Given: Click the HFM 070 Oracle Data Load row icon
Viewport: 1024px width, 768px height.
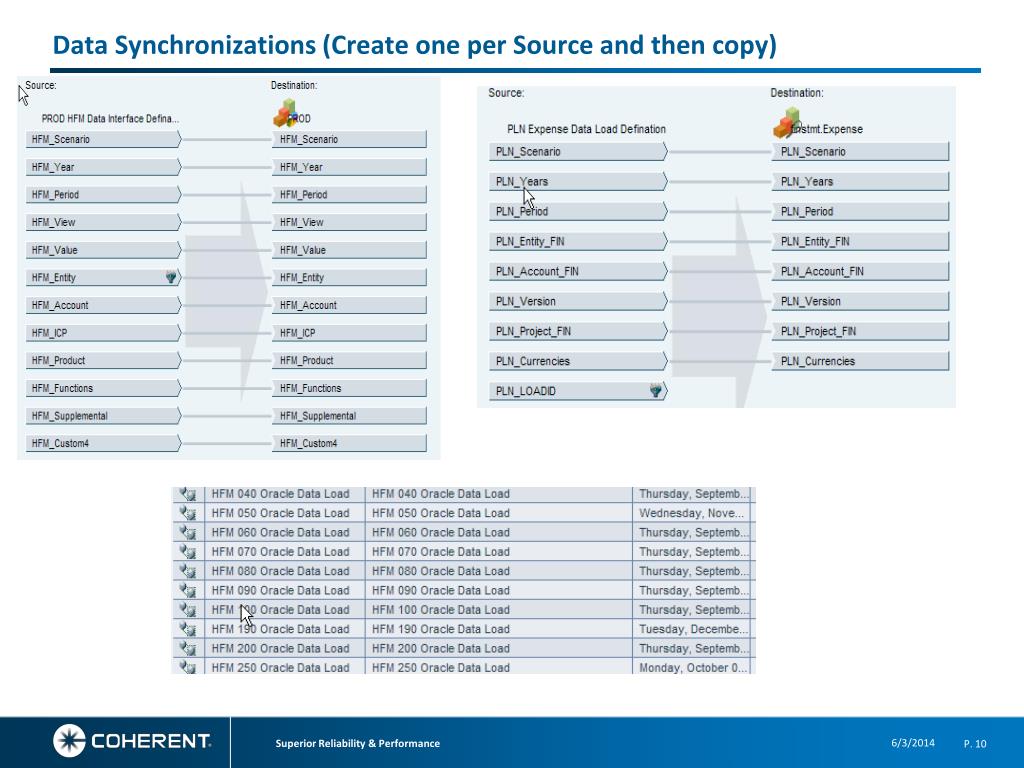Looking at the screenshot, I should pyautogui.click(x=188, y=552).
